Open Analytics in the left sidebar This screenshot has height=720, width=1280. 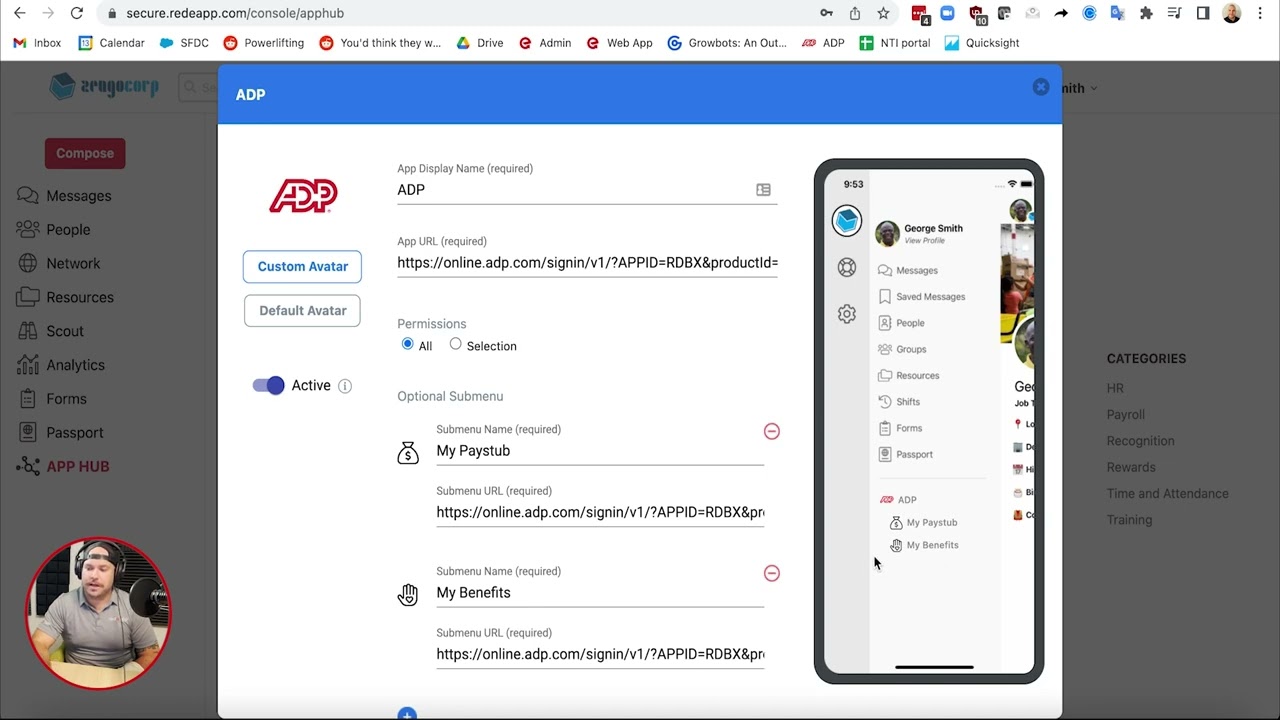pos(61,365)
